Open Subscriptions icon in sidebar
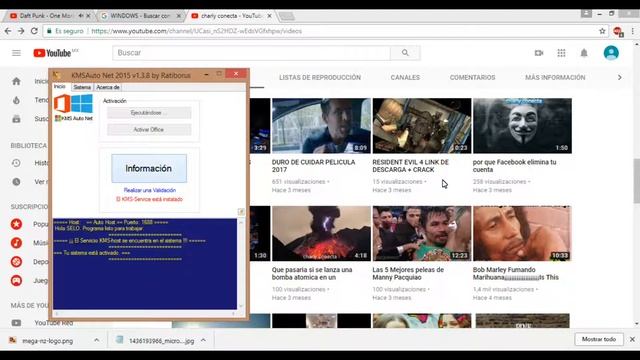Screen dimensions: 640x360 (16, 119)
